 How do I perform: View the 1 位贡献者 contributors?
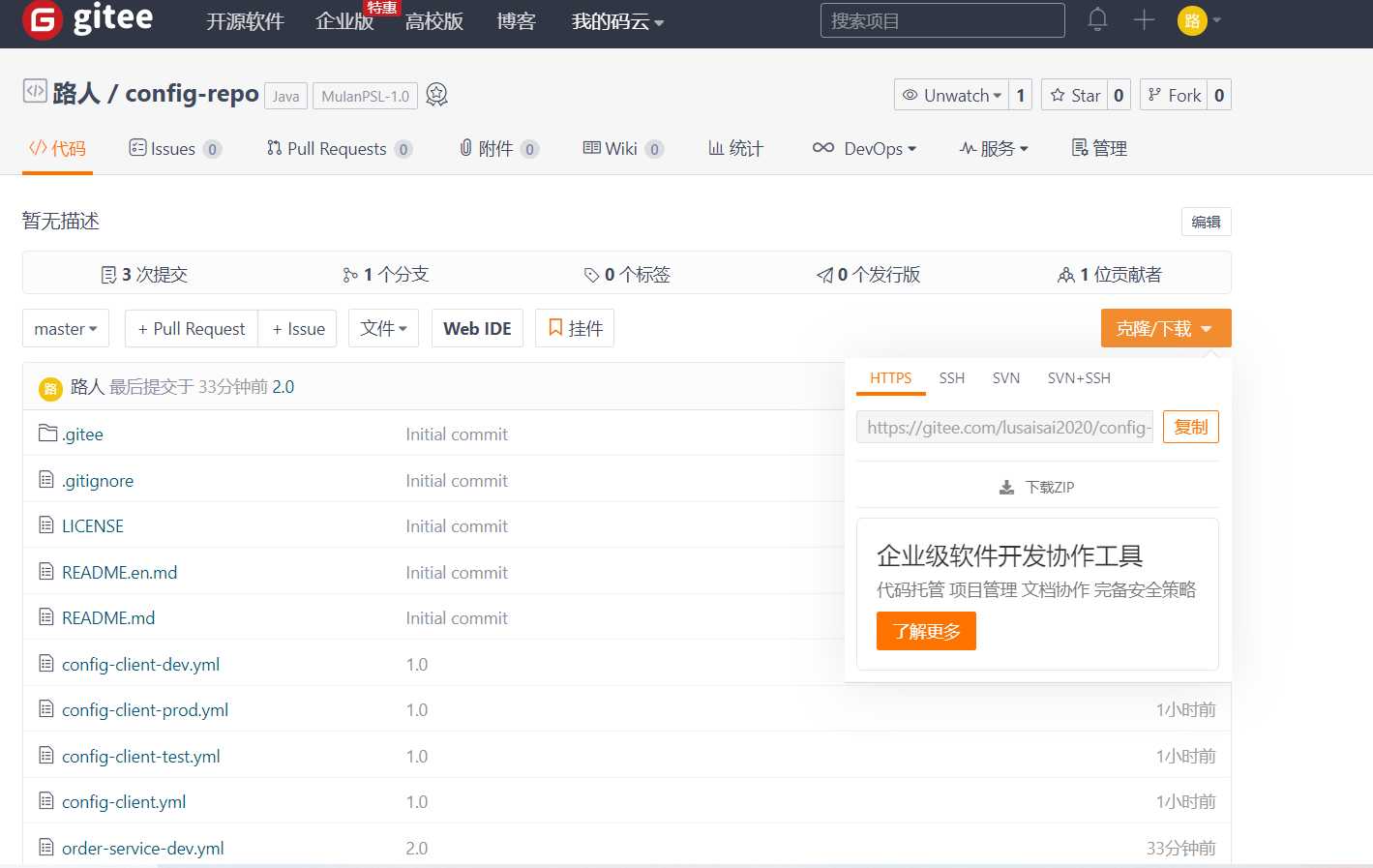[1110, 275]
